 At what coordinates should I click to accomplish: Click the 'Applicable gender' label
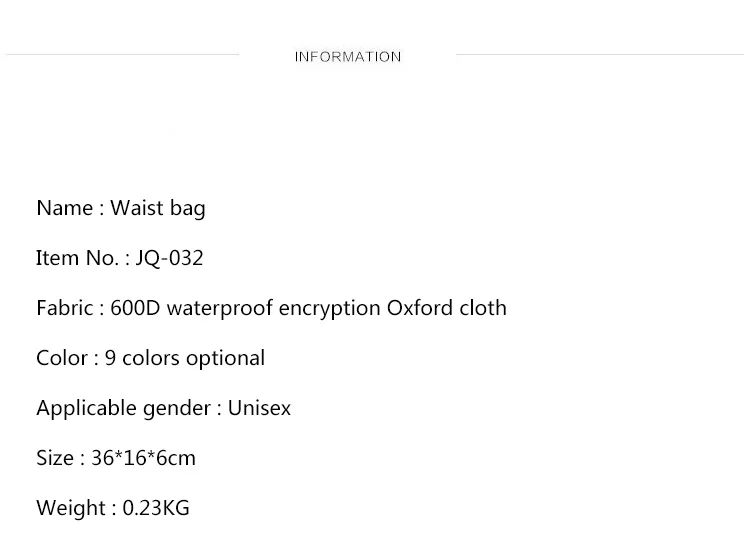tap(123, 409)
